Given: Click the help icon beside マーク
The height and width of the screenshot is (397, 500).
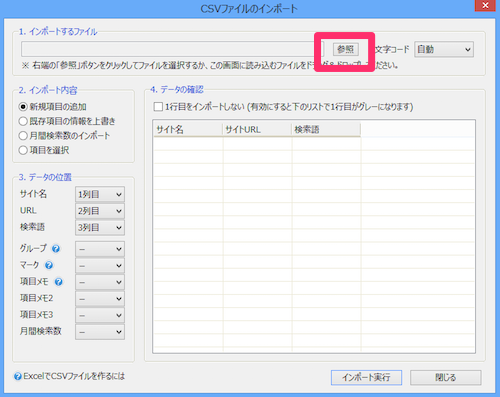Looking at the screenshot, I should (x=49, y=265).
